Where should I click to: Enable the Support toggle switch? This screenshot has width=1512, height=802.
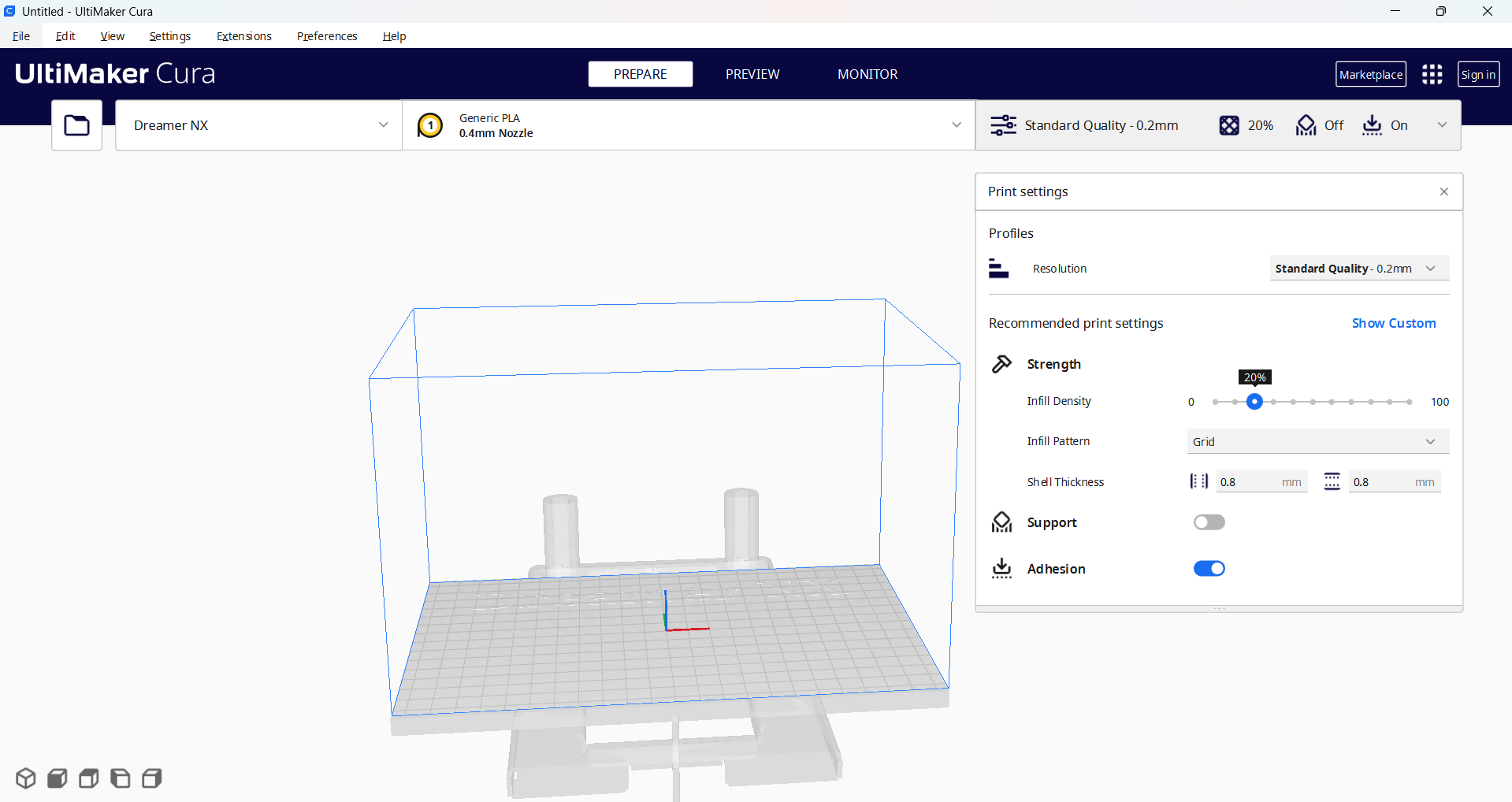[x=1209, y=522]
